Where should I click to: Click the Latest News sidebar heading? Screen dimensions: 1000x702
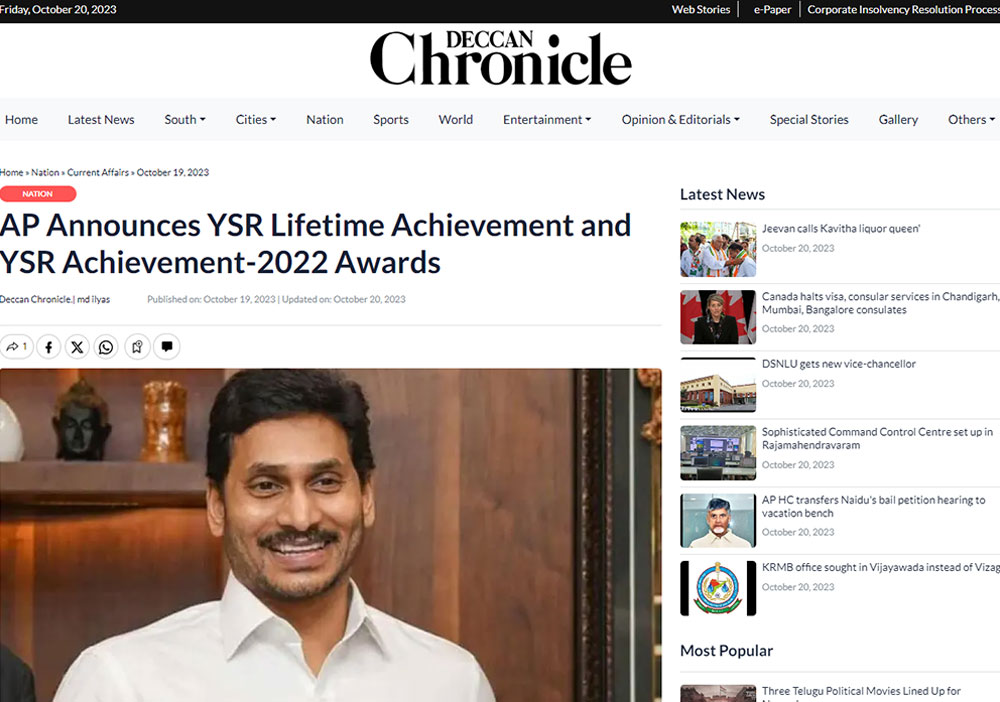coord(722,194)
